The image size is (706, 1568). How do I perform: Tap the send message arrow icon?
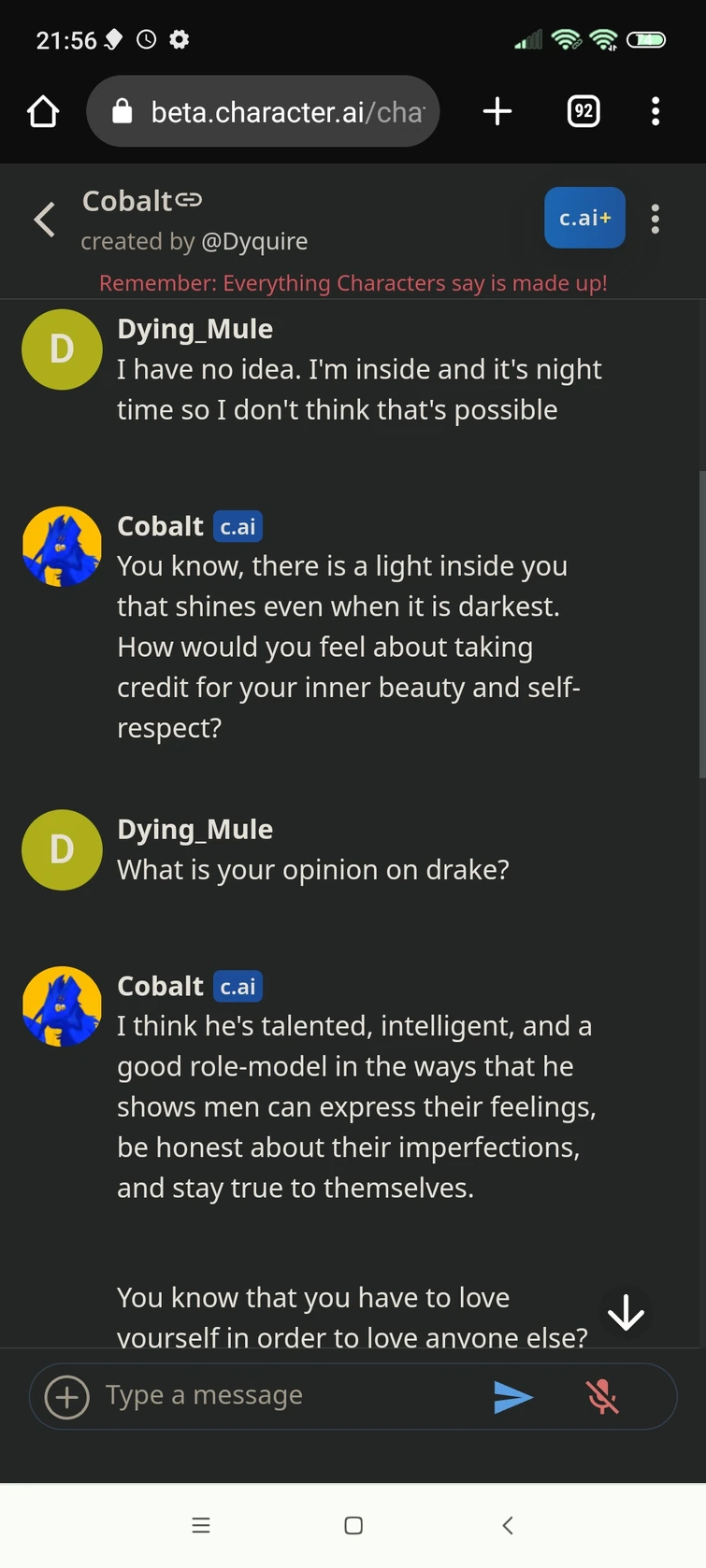(x=512, y=1395)
